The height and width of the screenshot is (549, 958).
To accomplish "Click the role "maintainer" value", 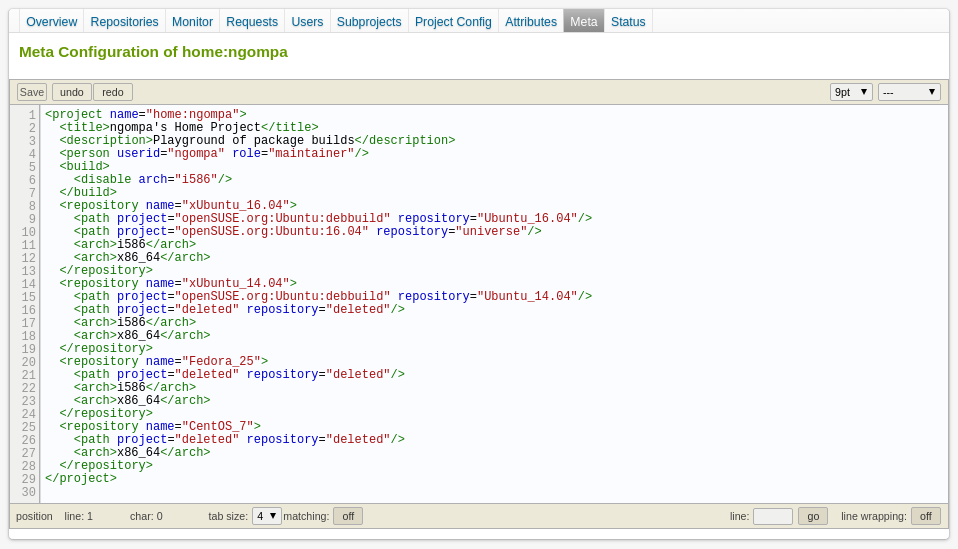I will tap(311, 153).
